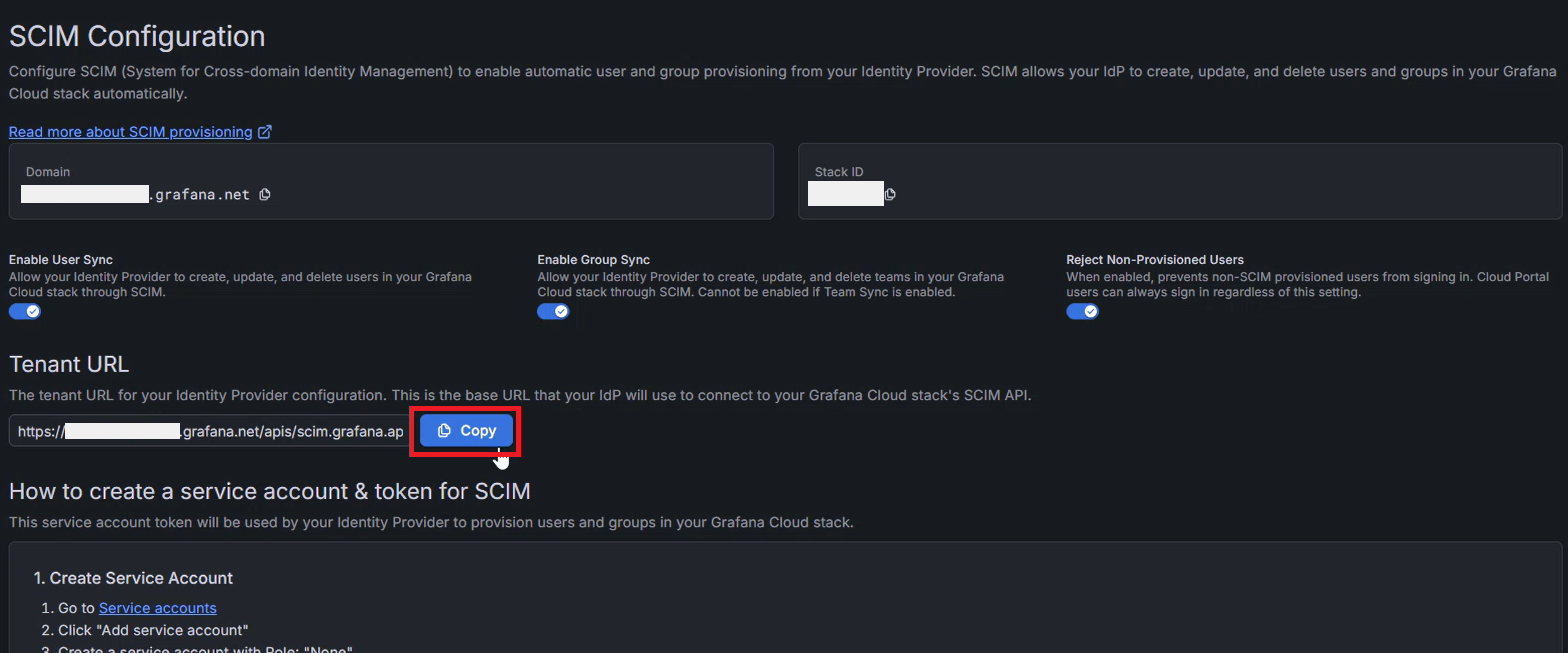The height and width of the screenshot is (653, 1568).
Task: Click the "1. Create Service Account" step title
Action: pos(133,578)
